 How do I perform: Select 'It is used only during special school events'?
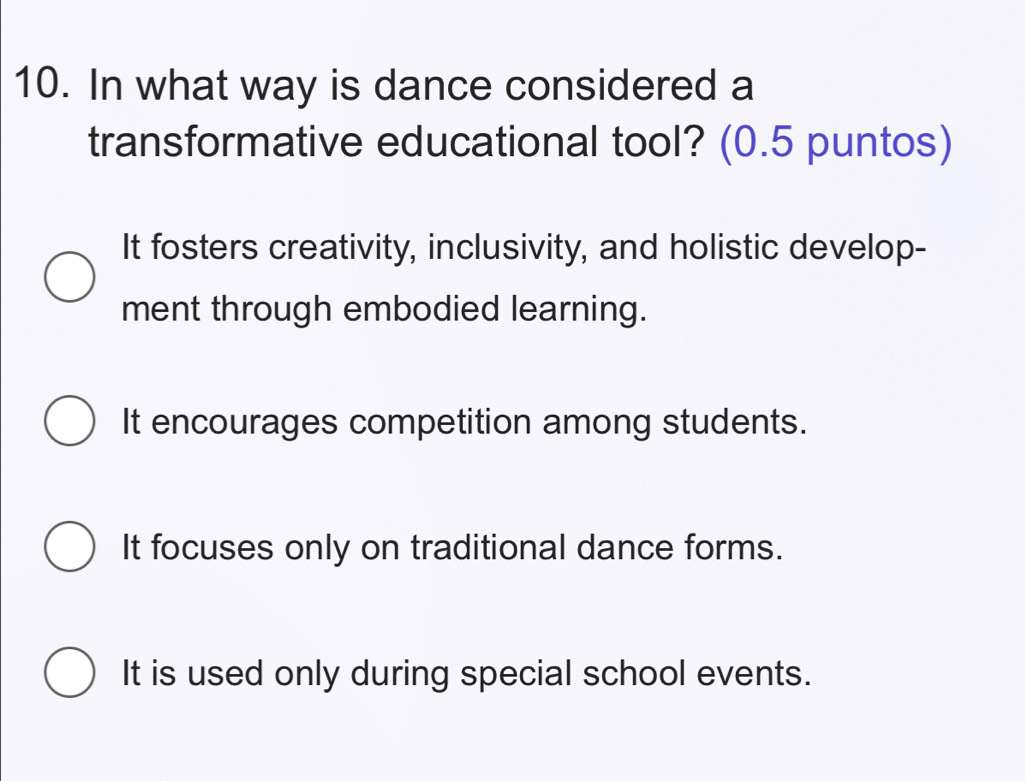[x=69, y=674]
